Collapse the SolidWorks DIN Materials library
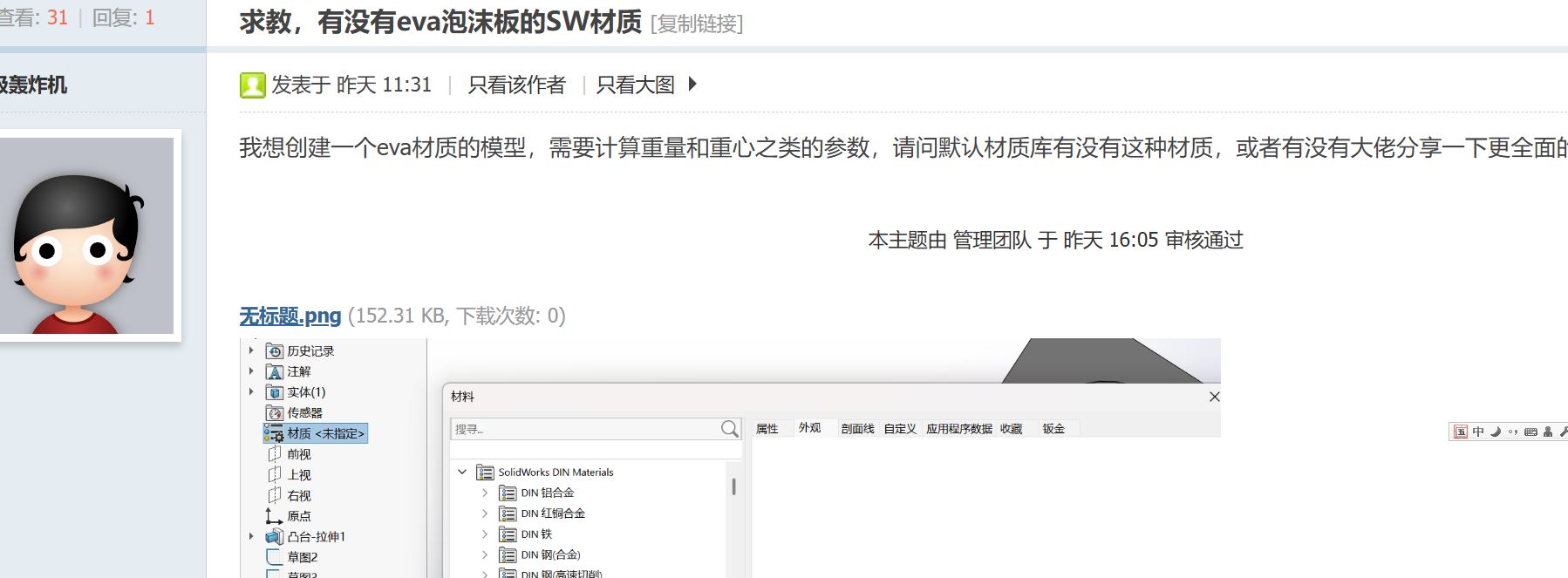Image resolution: width=1568 pixels, height=578 pixels. coord(462,473)
